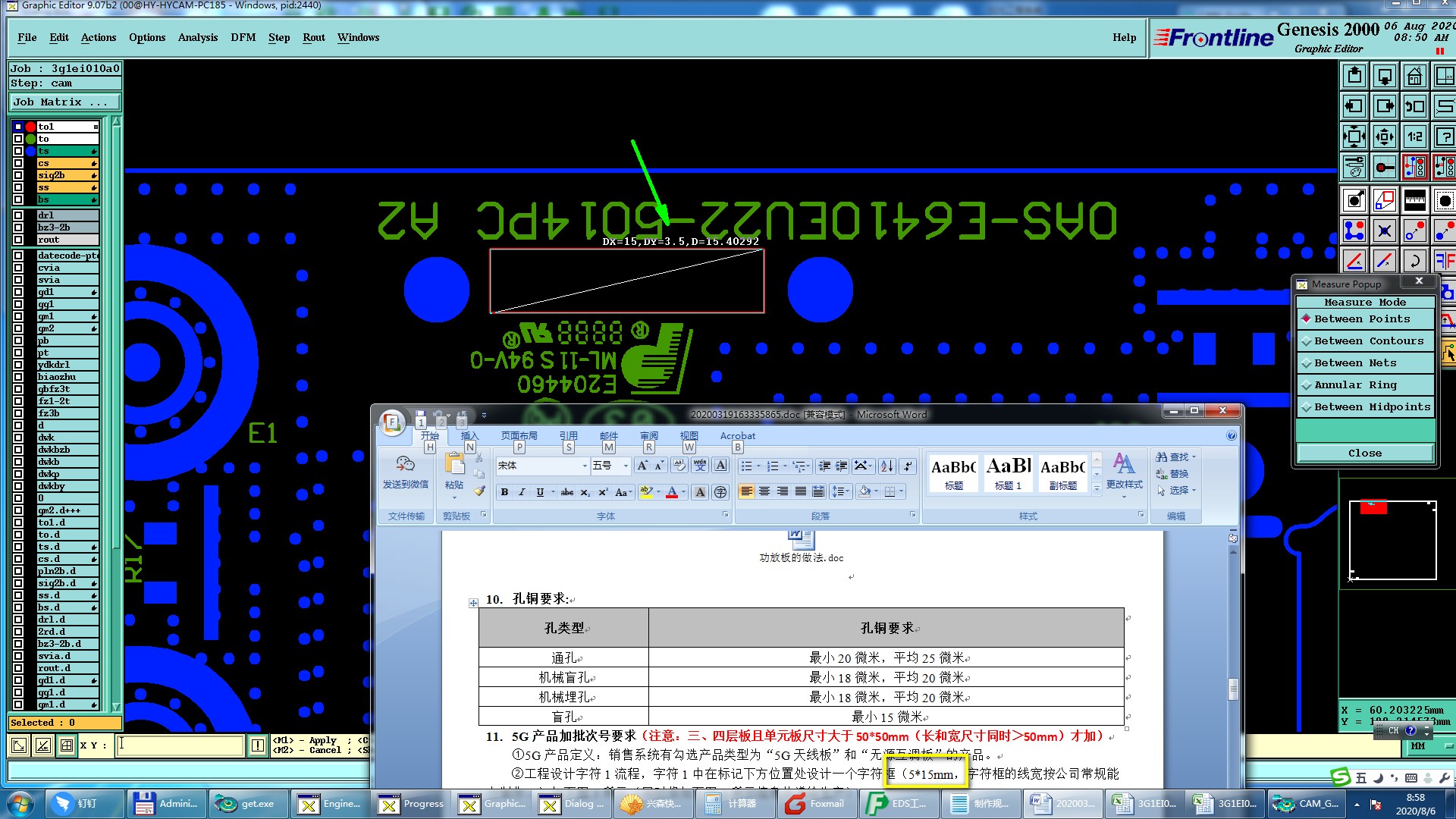
Task: Click the wrench and pencil tools icon
Action: click(1354, 167)
